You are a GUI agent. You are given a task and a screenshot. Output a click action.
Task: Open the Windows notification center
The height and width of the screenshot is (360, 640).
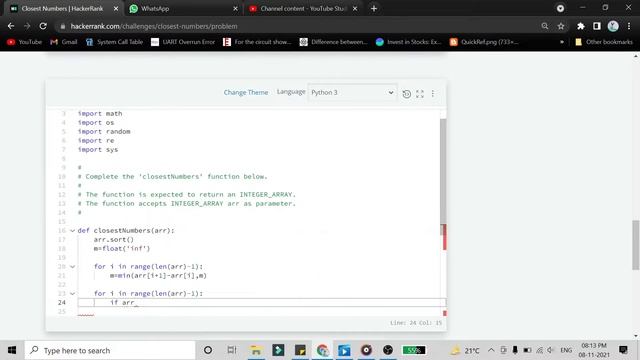(x=623, y=350)
